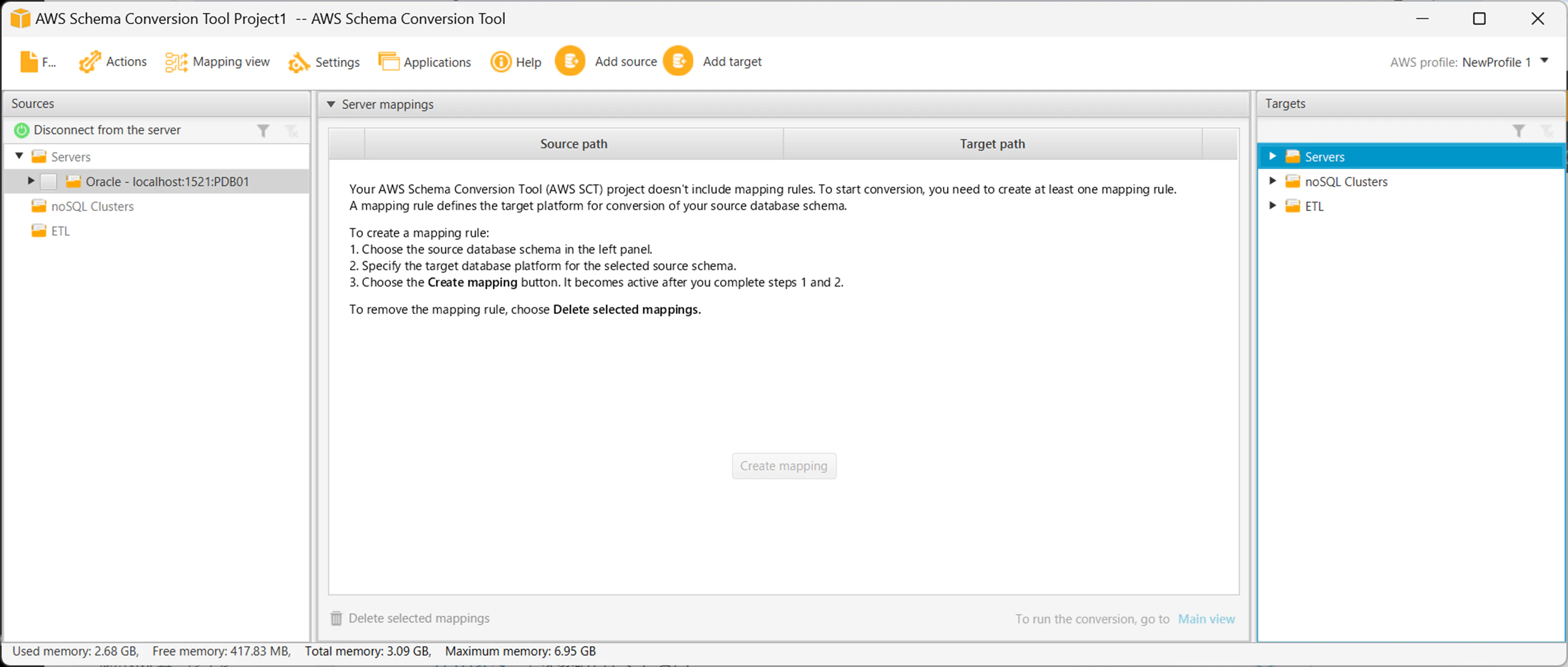Click the Target path column header
Image resolution: width=1568 pixels, height=667 pixels.
click(x=993, y=144)
